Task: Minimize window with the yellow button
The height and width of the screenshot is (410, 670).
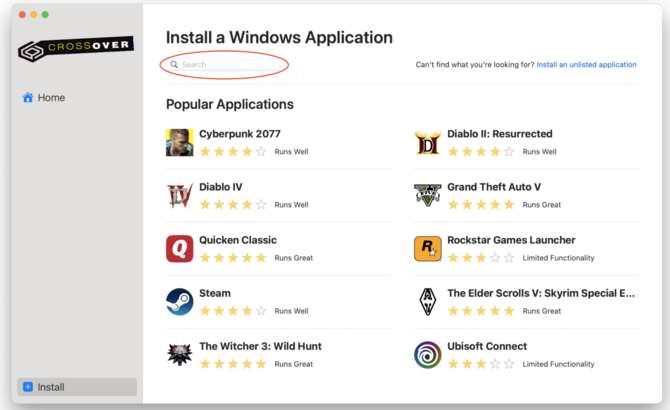Action: click(x=34, y=15)
